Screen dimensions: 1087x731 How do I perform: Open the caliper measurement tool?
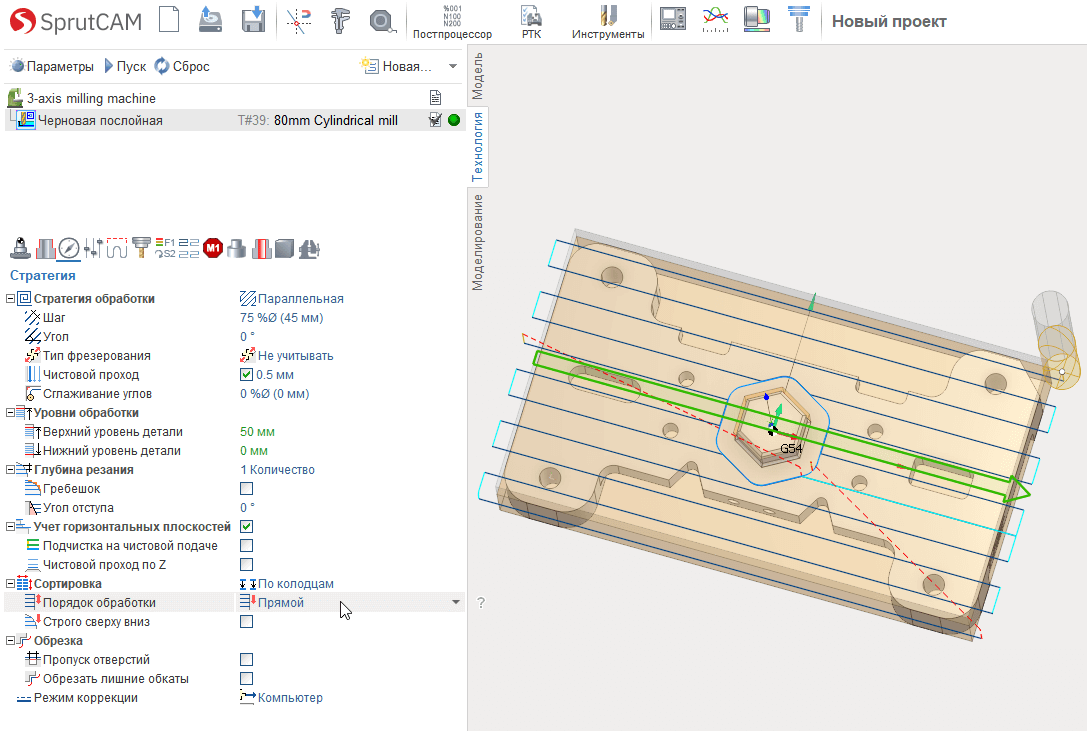point(340,20)
